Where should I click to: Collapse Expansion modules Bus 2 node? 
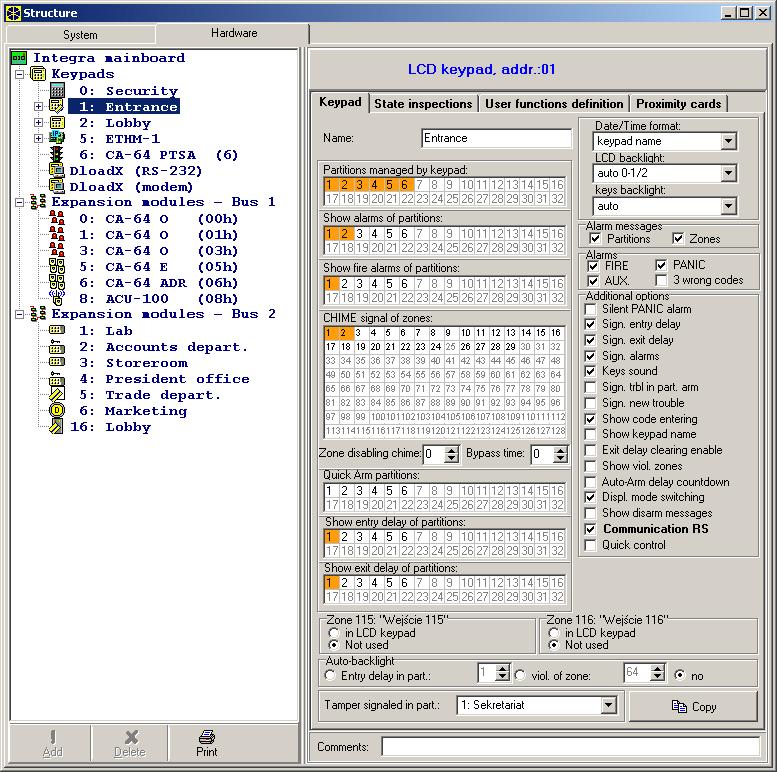tap(20, 314)
